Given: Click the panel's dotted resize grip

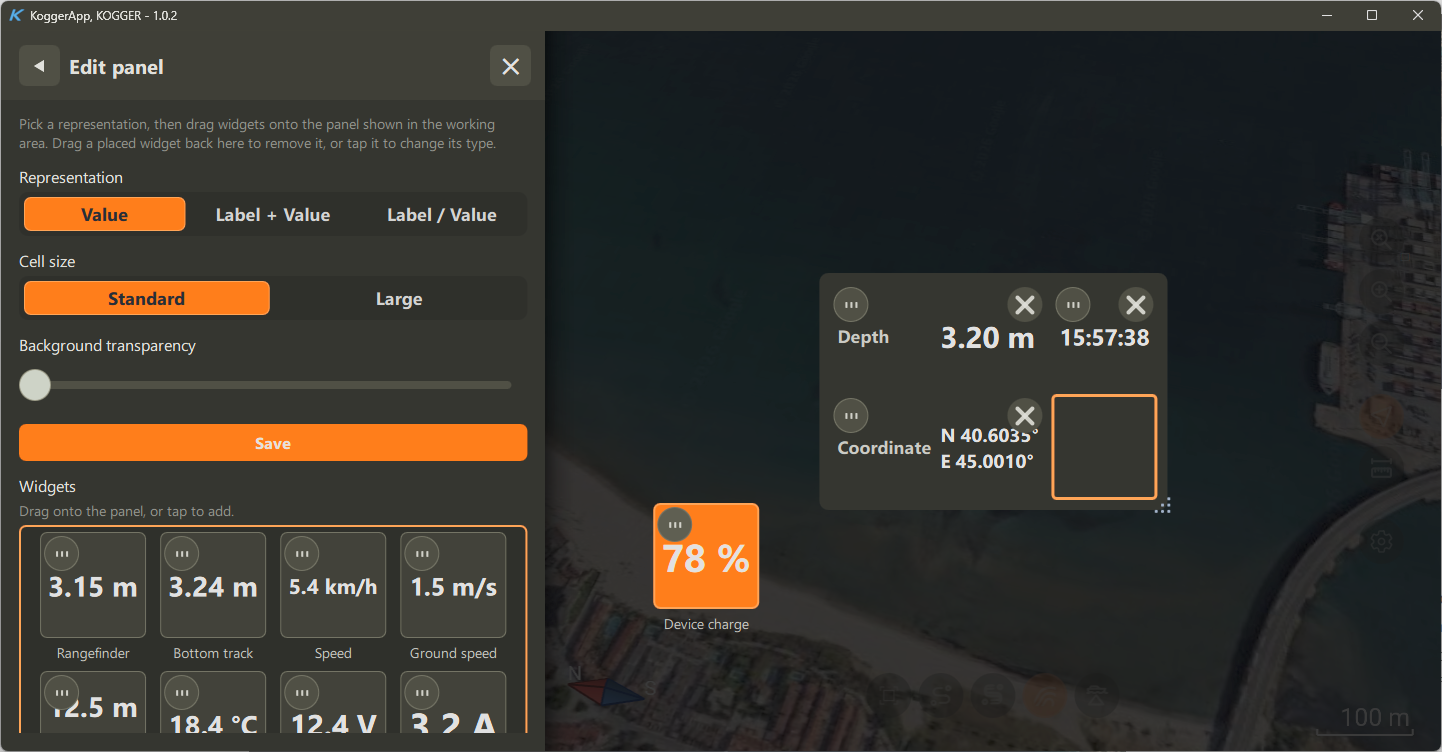Looking at the screenshot, I should click(1163, 506).
